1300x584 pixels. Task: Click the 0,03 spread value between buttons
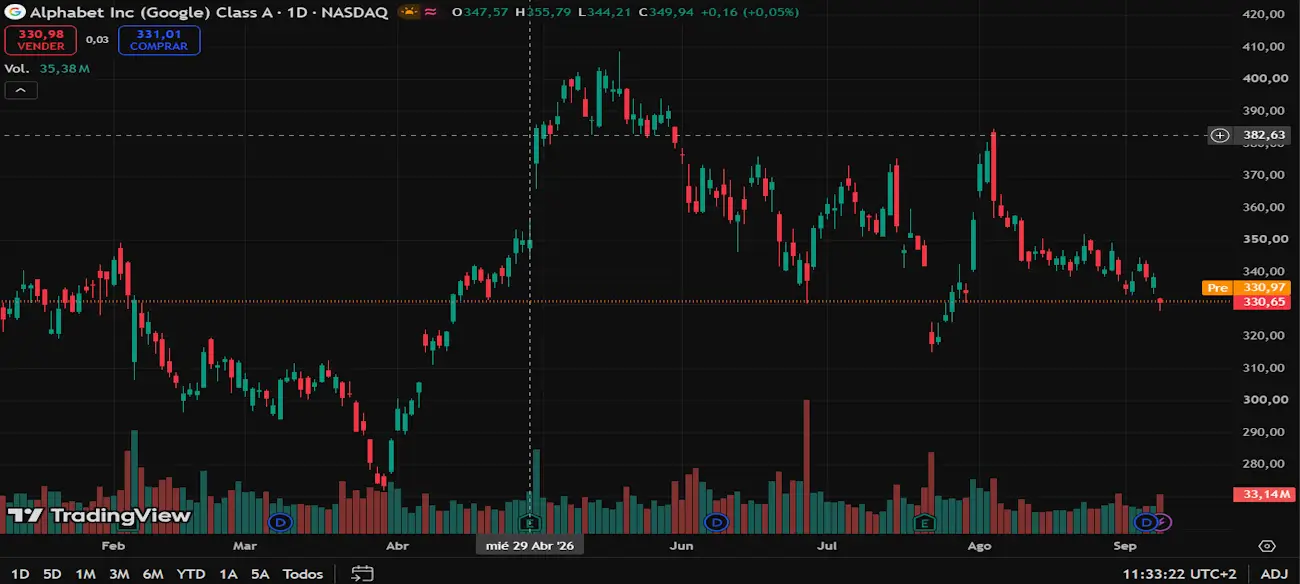(97, 40)
